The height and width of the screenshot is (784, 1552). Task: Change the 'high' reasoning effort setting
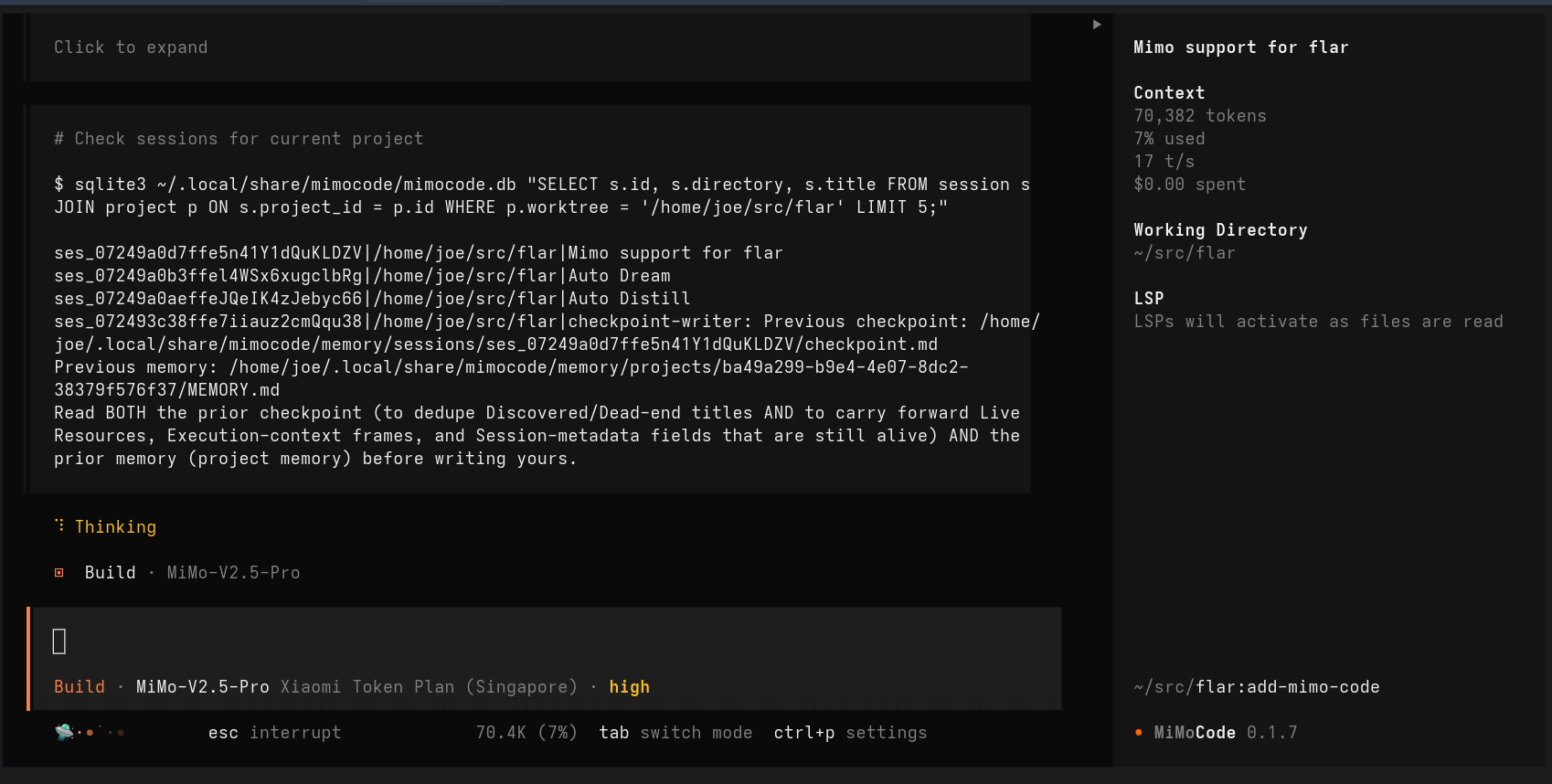[x=630, y=687]
